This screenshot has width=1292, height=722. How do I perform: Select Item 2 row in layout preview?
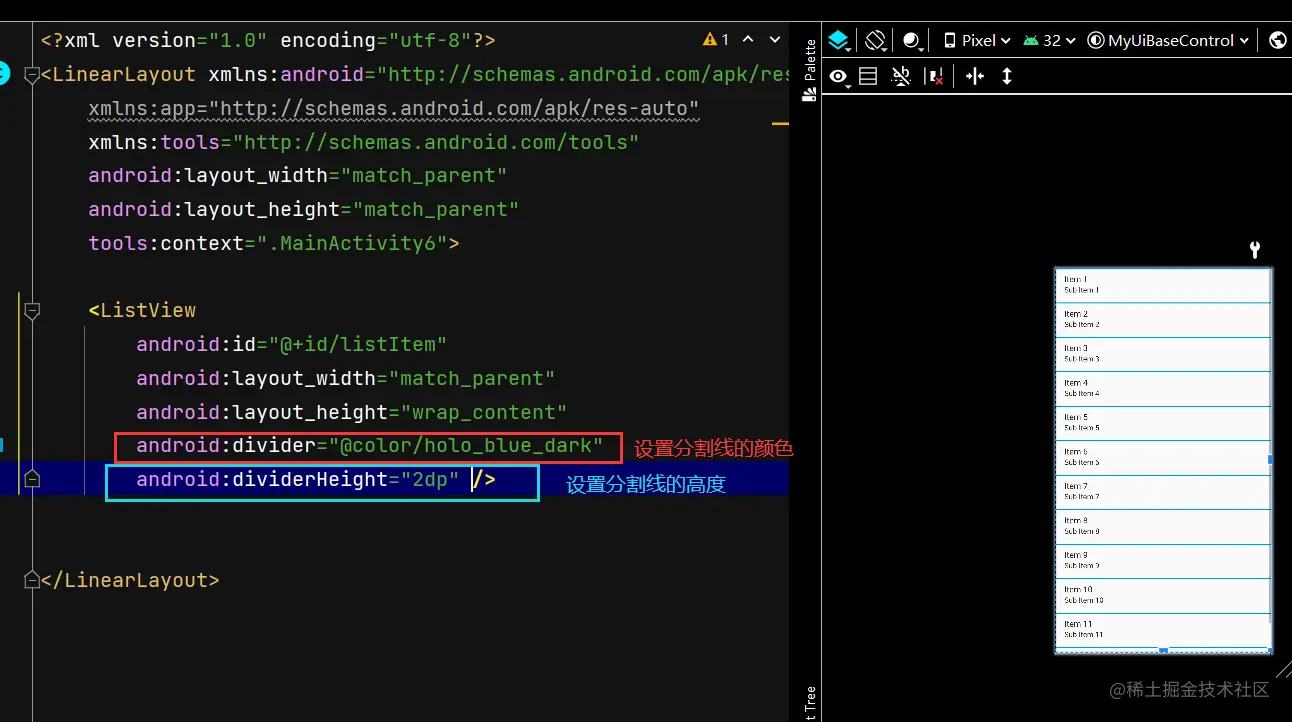pyautogui.click(x=1163, y=320)
